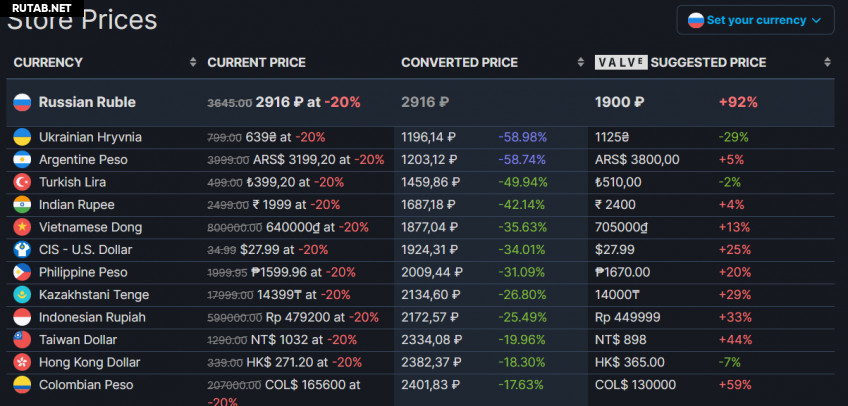
Task: Open the Set your currency dropdown
Action: click(x=755, y=20)
